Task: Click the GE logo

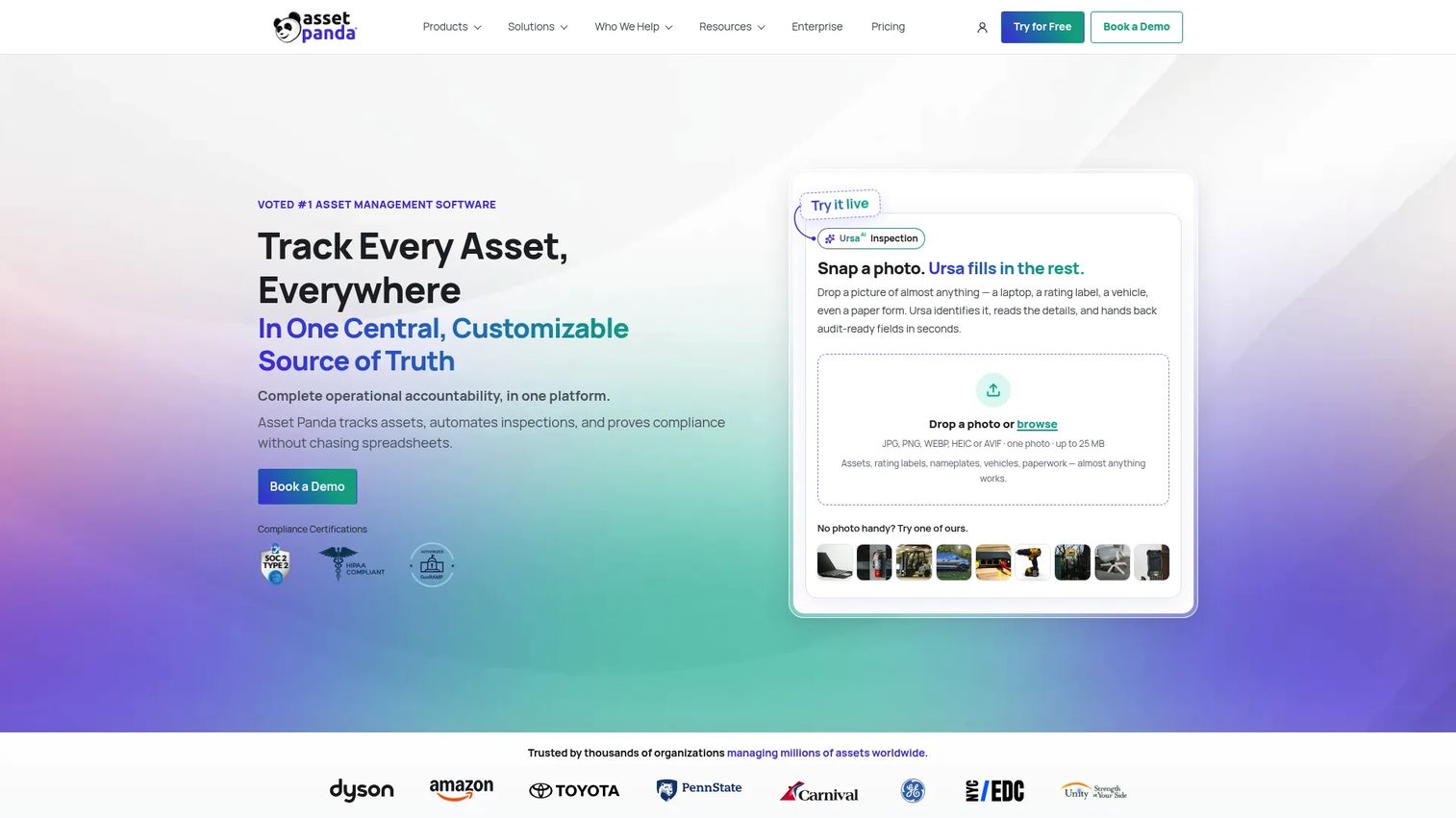Action: click(913, 791)
